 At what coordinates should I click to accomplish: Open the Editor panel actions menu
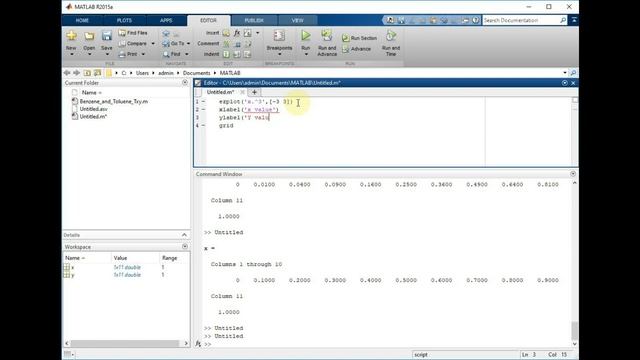tap(564, 83)
